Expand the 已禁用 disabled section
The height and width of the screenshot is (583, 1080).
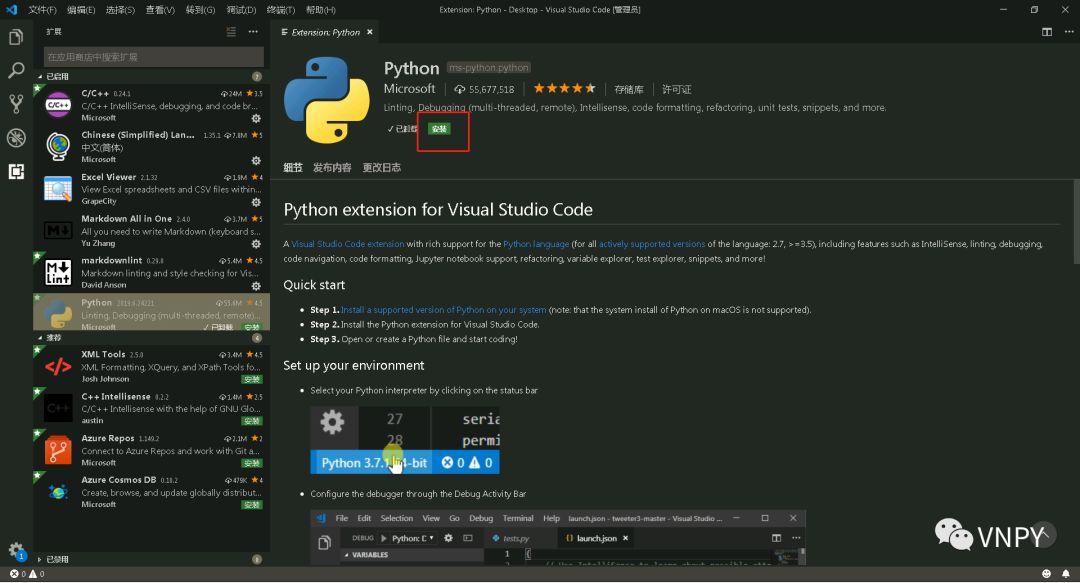tap(55, 559)
